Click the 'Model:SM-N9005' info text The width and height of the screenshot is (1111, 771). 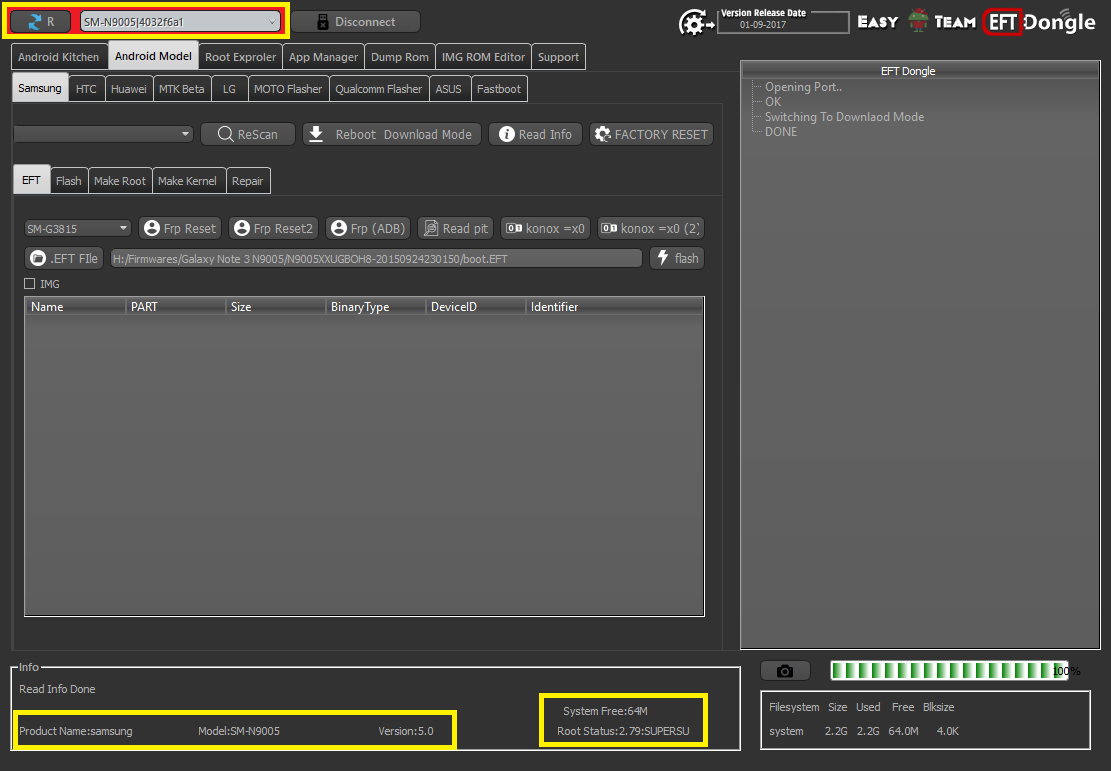pos(239,731)
